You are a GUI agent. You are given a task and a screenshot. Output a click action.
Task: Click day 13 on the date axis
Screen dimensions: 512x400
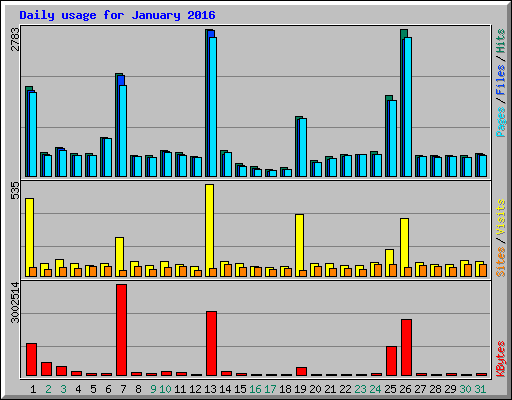pos(210,389)
